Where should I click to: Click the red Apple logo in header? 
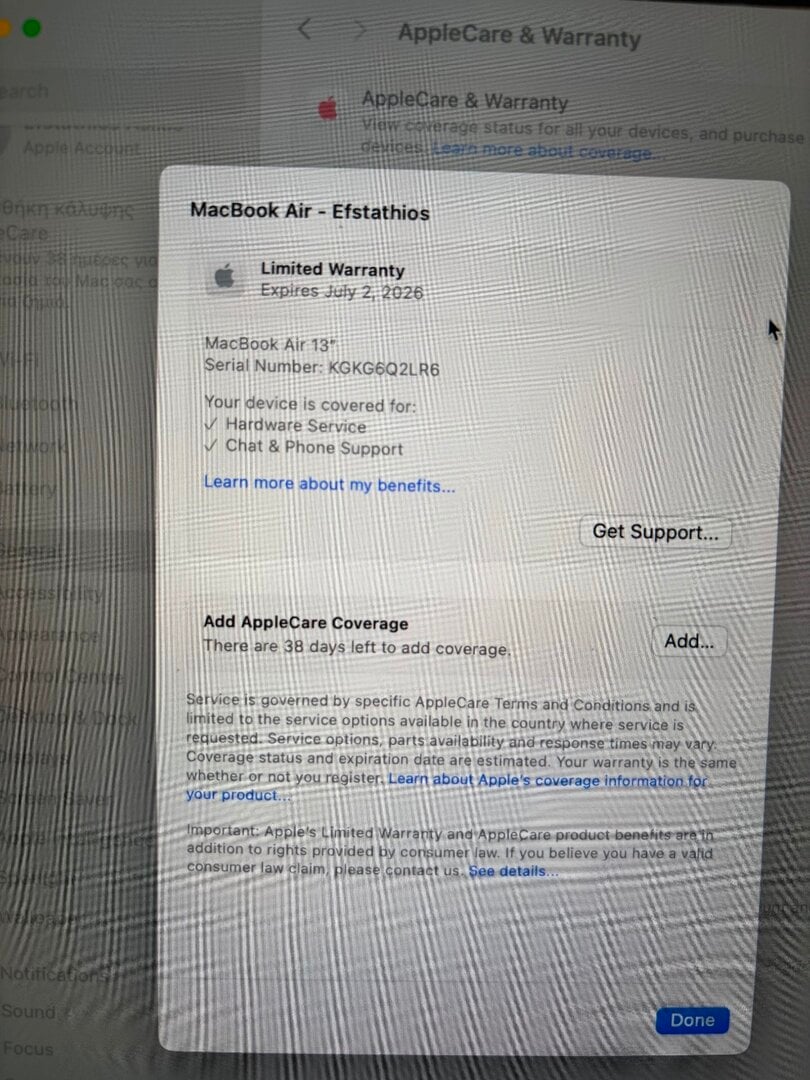pos(328,108)
